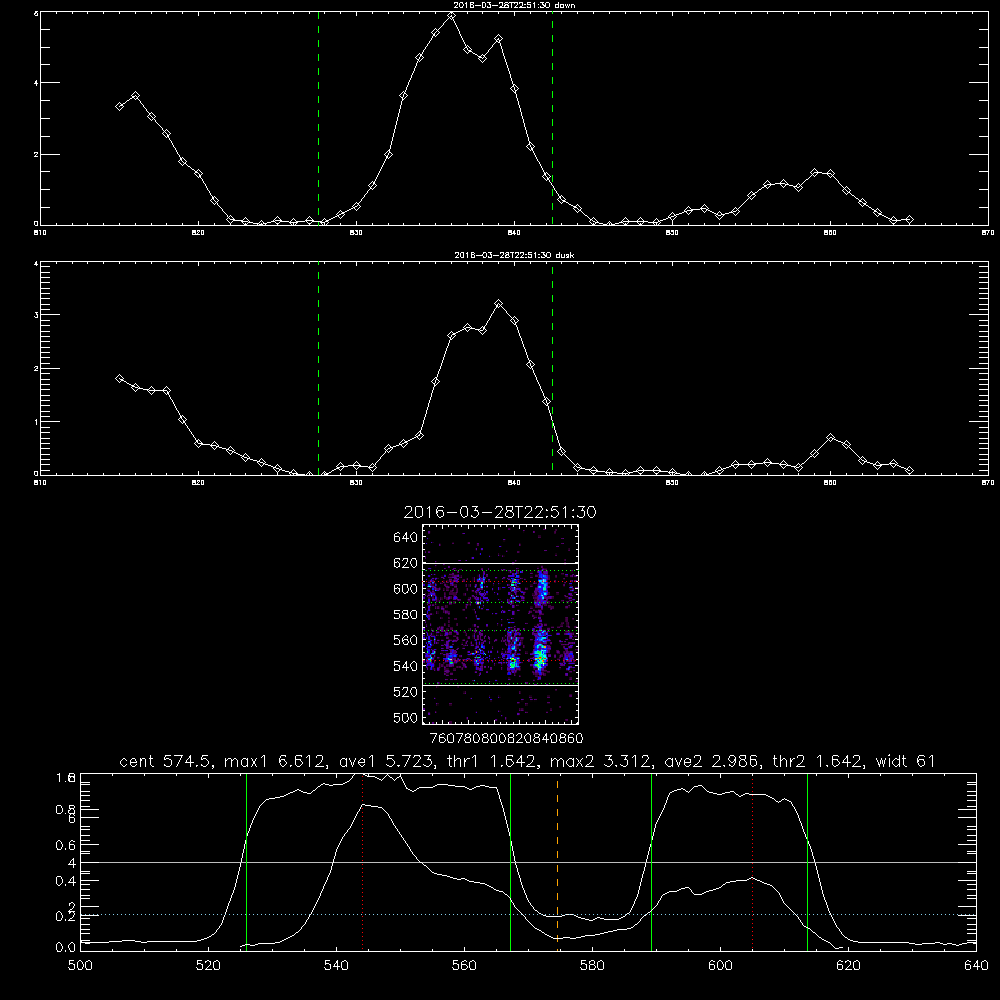Click the rightmost diamond data point in dusk plot
Screen dimensions: 1000x1000
[909, 470]
